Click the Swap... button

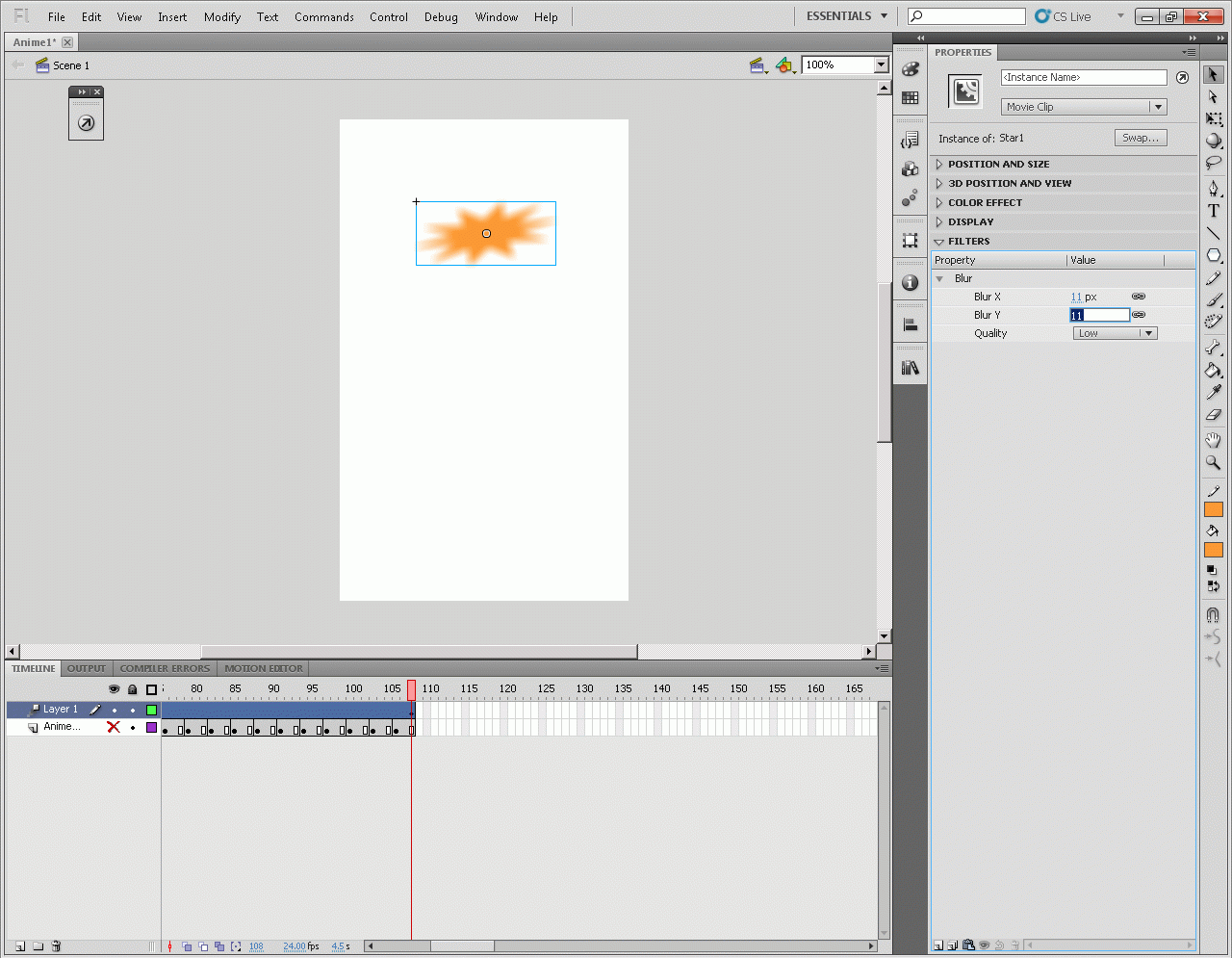point(1141,138)
